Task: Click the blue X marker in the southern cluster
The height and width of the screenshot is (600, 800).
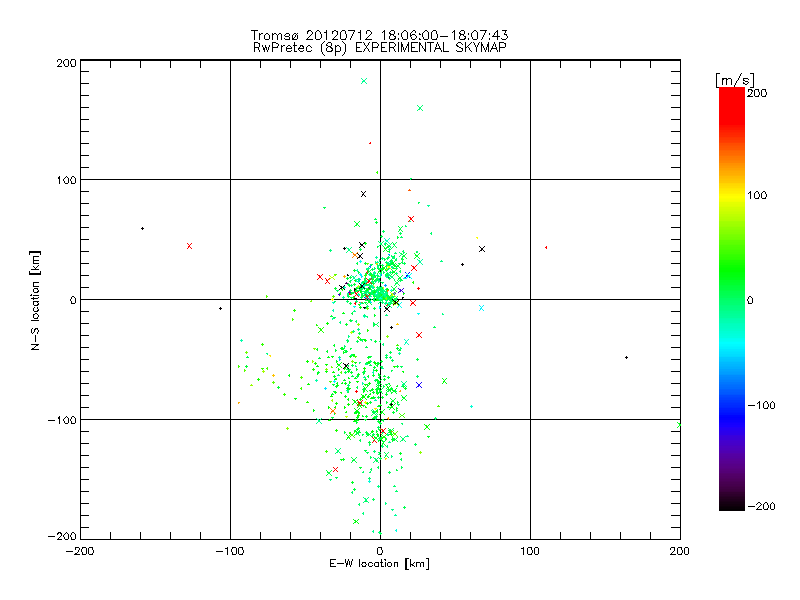Action: 419,385
